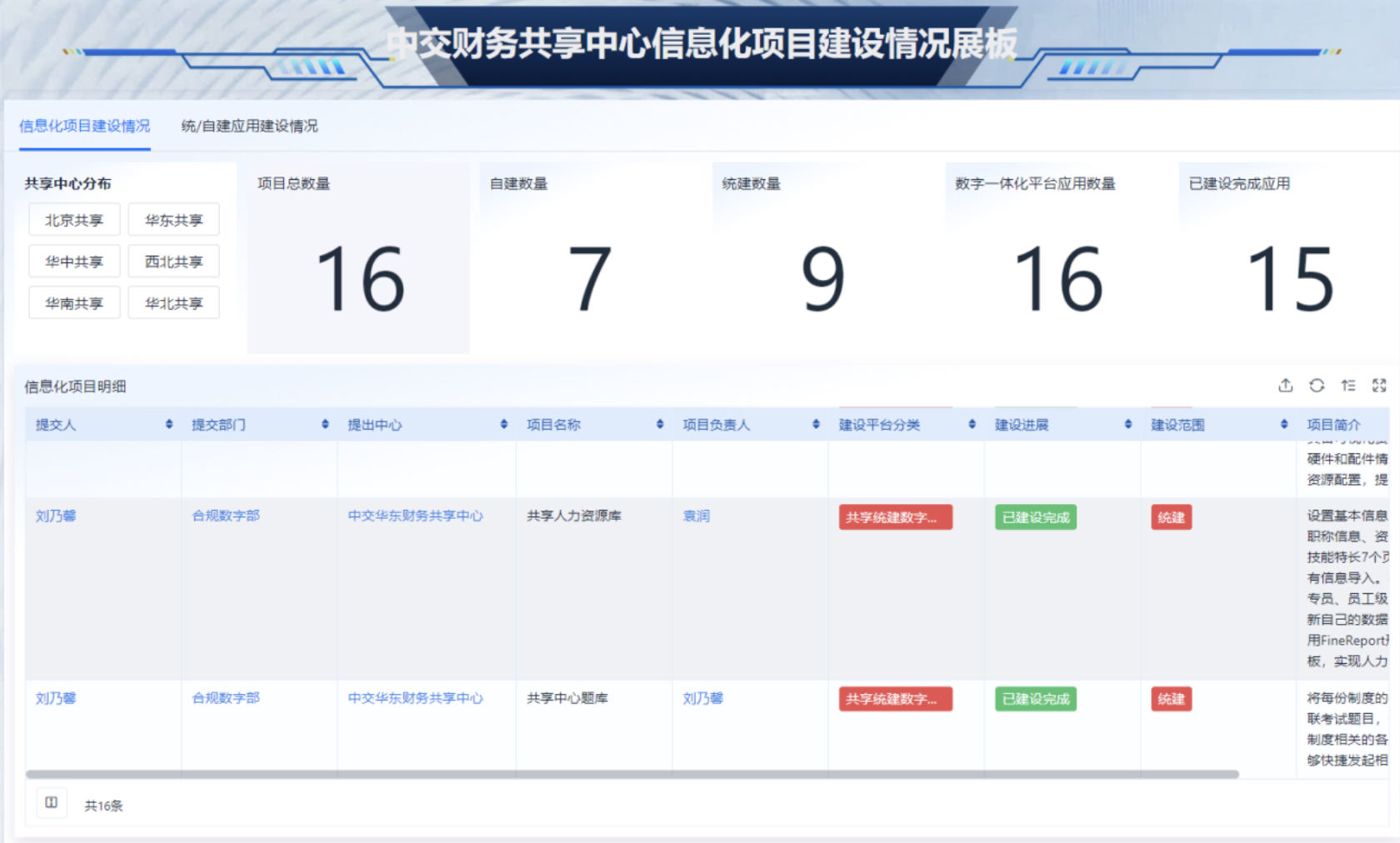This screenshot has height=843, width=1400.
Task: Open the column settings icon beside 共16条
Action: tap(51, 803)
